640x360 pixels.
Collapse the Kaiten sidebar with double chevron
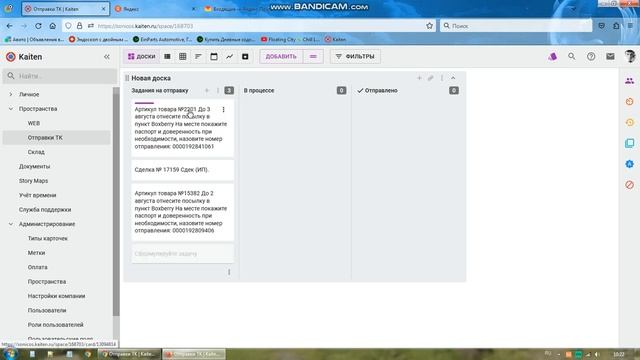(107, 57)
